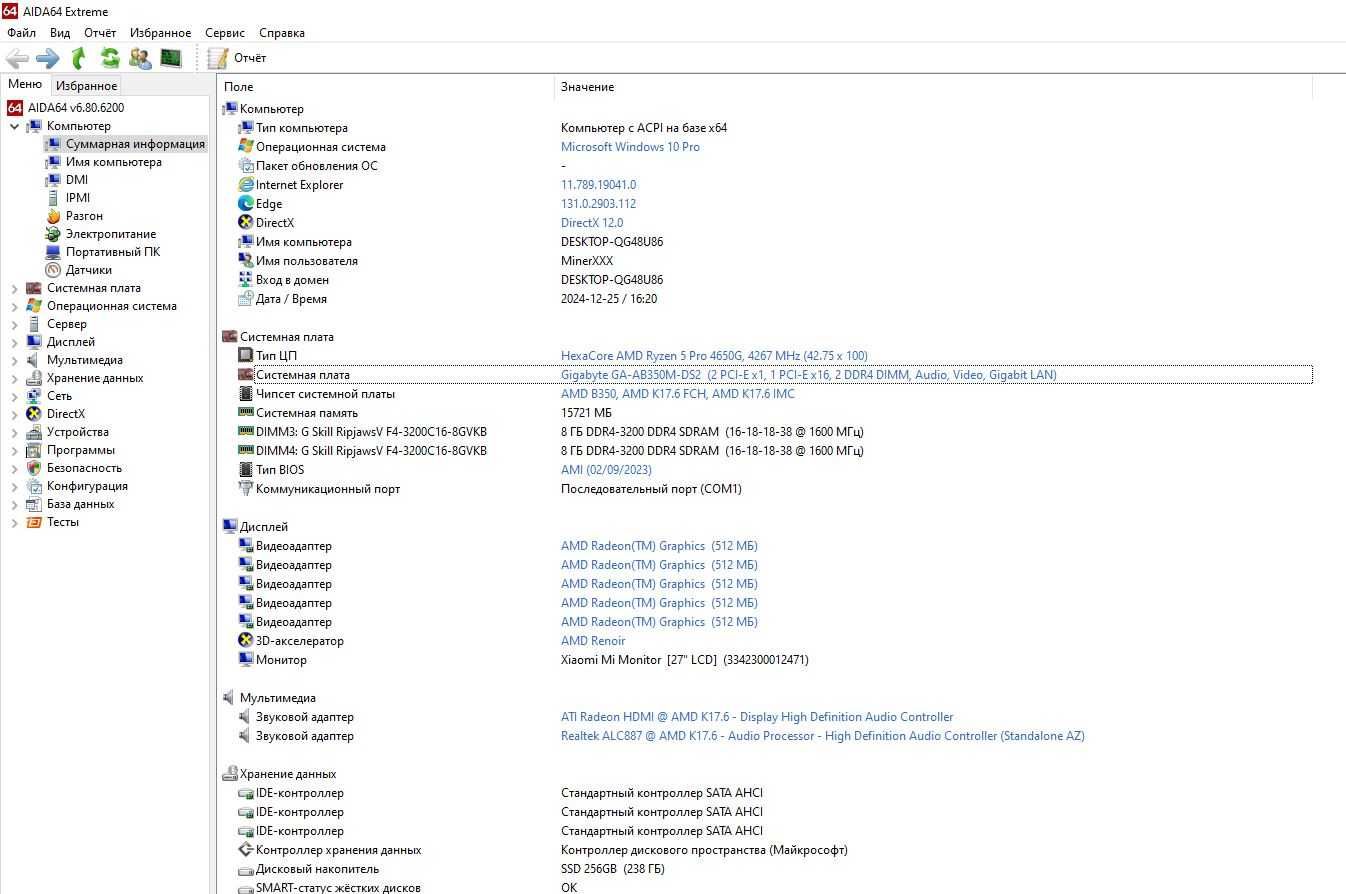
Task: Click the Тип BIOS chip icon
Action: (246, 470)
